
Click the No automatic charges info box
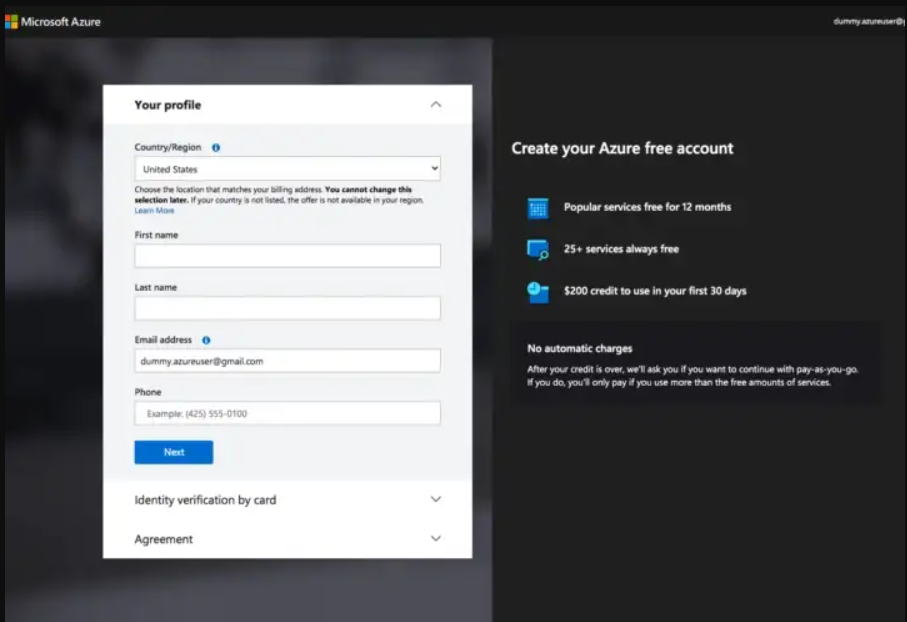tap(694, 365)
